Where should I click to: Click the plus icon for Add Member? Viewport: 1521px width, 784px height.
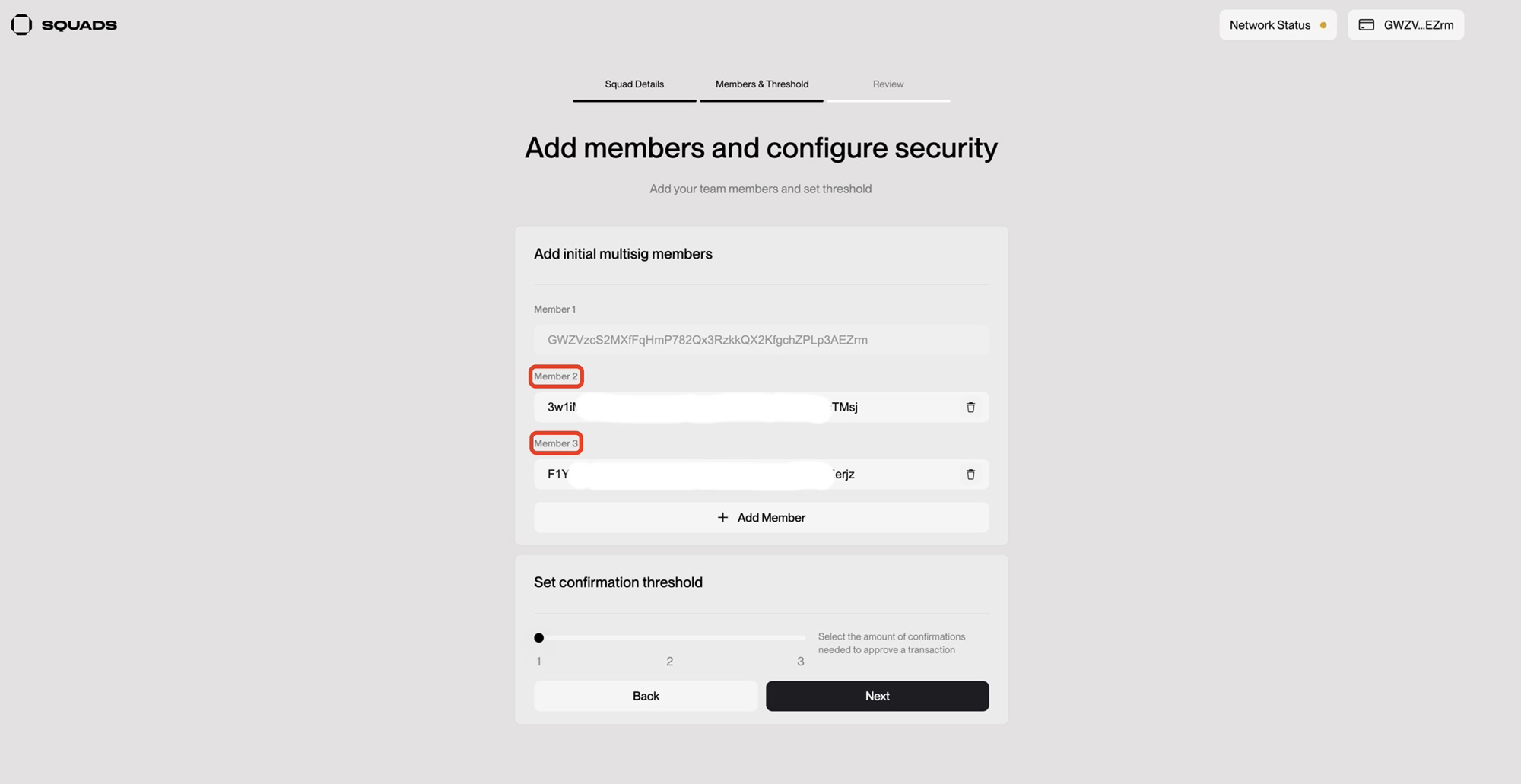pos(722,518)
